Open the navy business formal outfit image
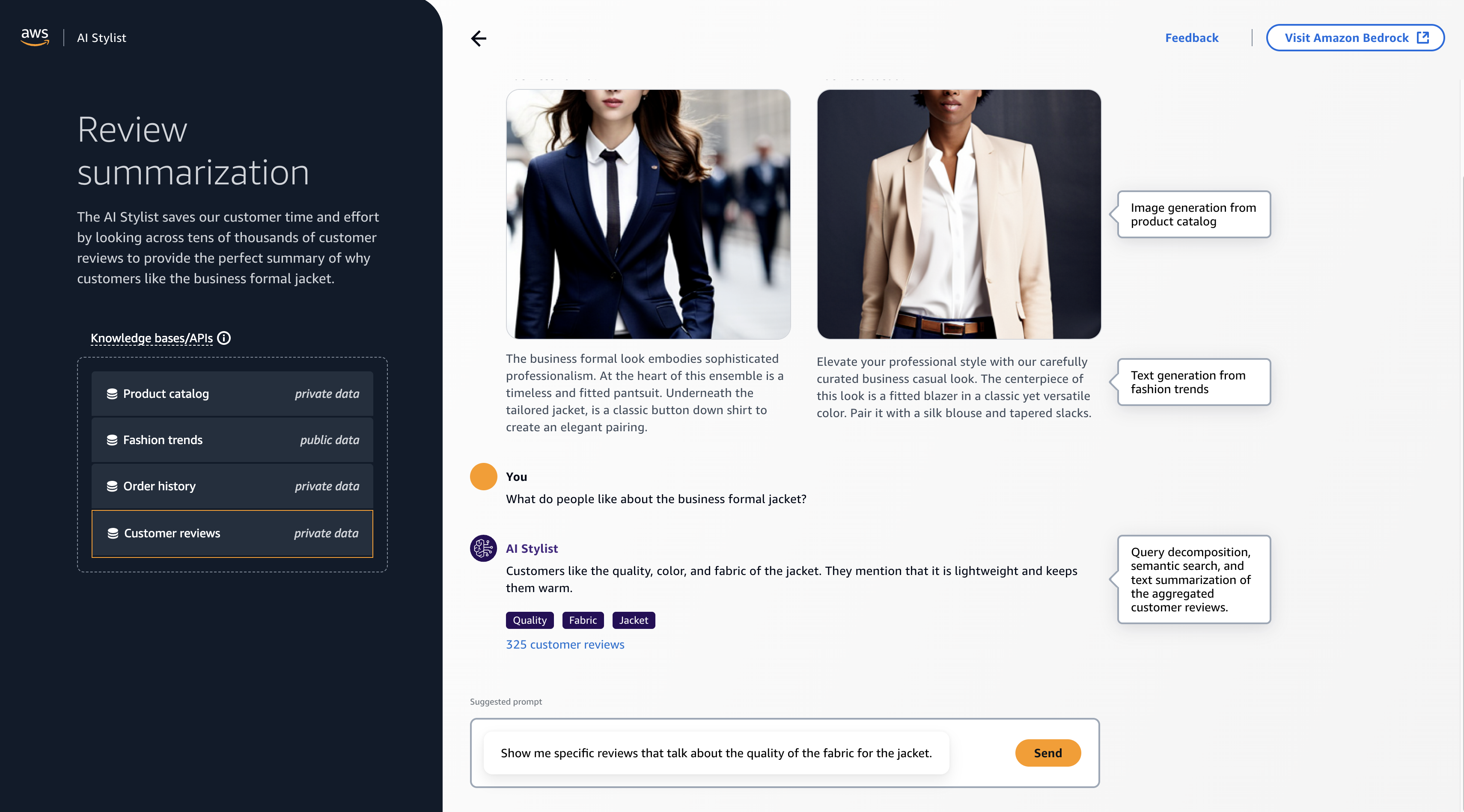This screenshot has width=1464, height=812. [648, 214]
